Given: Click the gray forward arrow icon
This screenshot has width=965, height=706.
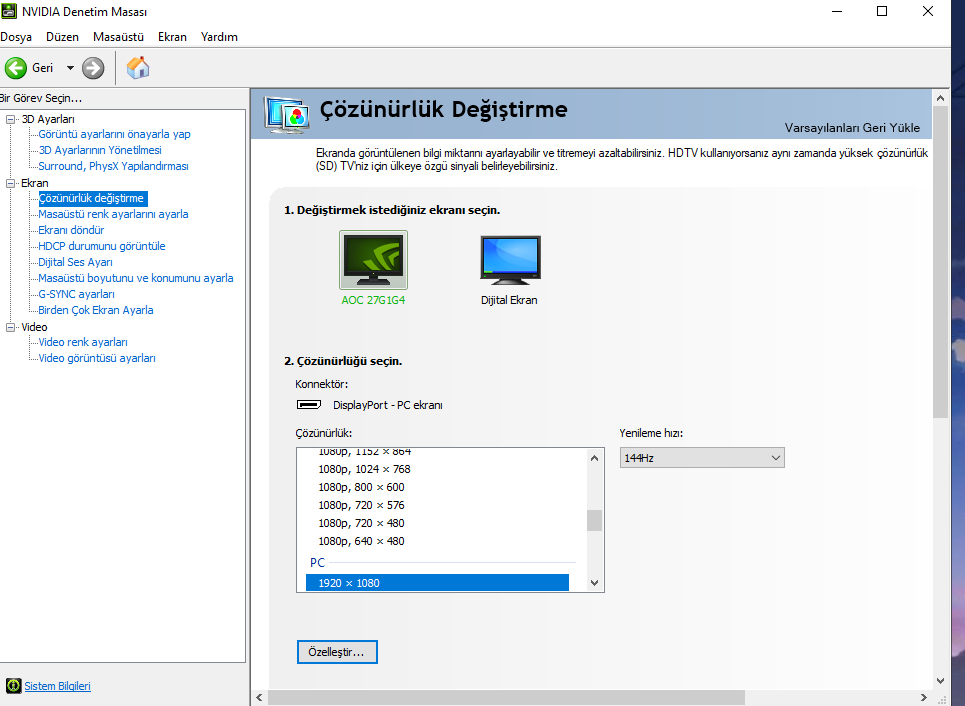Looking at the screenshot, I should coord(93,68).
